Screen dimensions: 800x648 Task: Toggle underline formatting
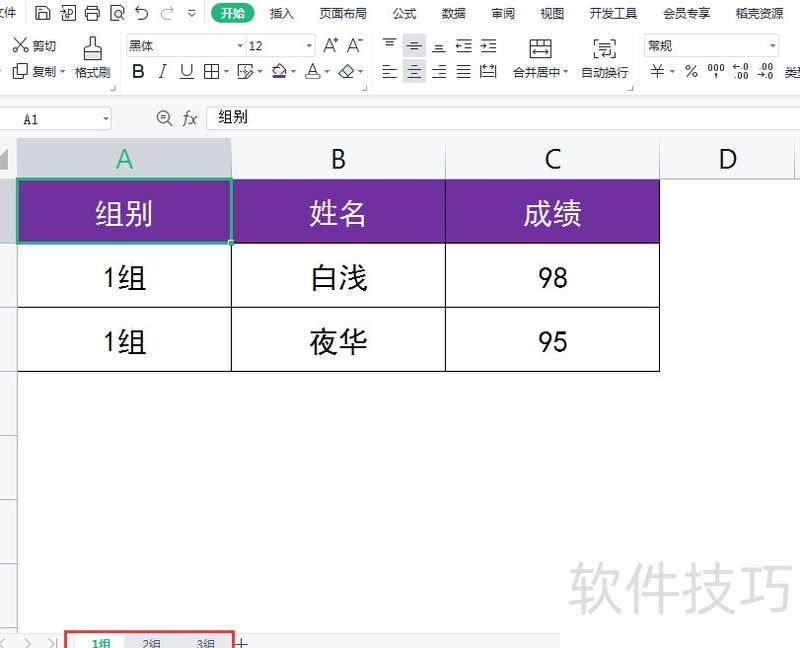pos(186,71)
